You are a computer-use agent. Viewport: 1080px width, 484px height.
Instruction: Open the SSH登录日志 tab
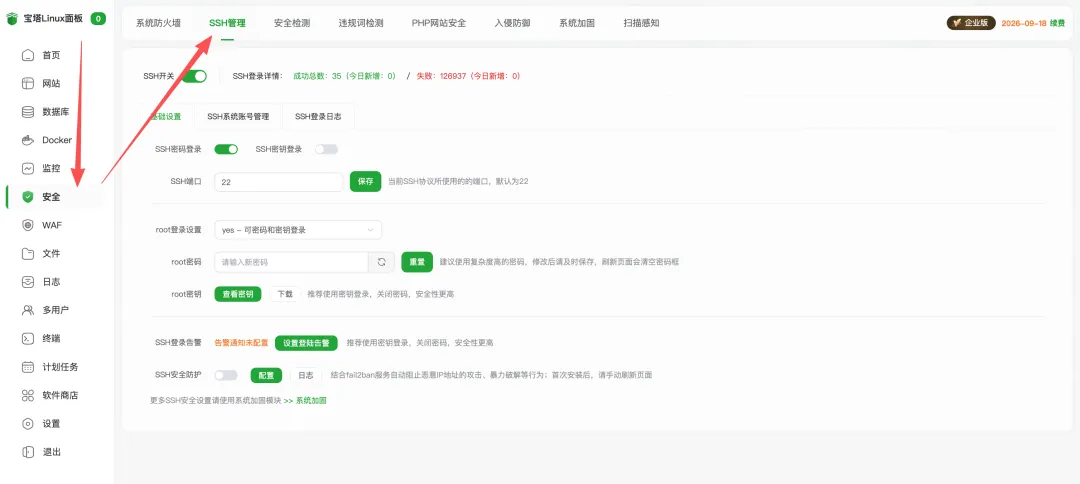pos(317,117)
